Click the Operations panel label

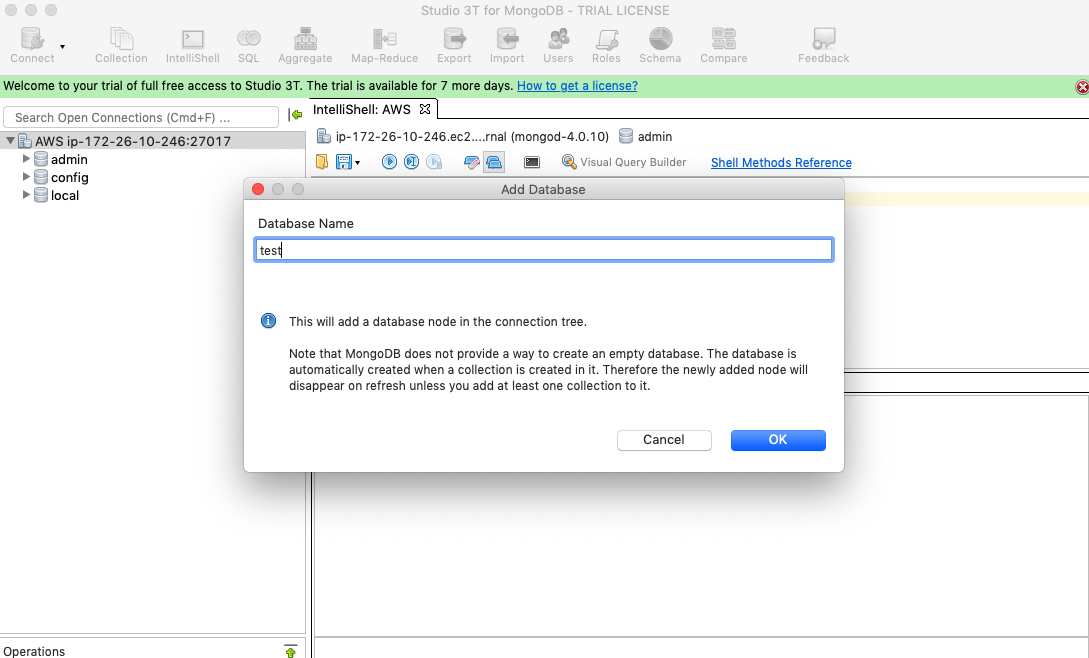tap(34, 651)
